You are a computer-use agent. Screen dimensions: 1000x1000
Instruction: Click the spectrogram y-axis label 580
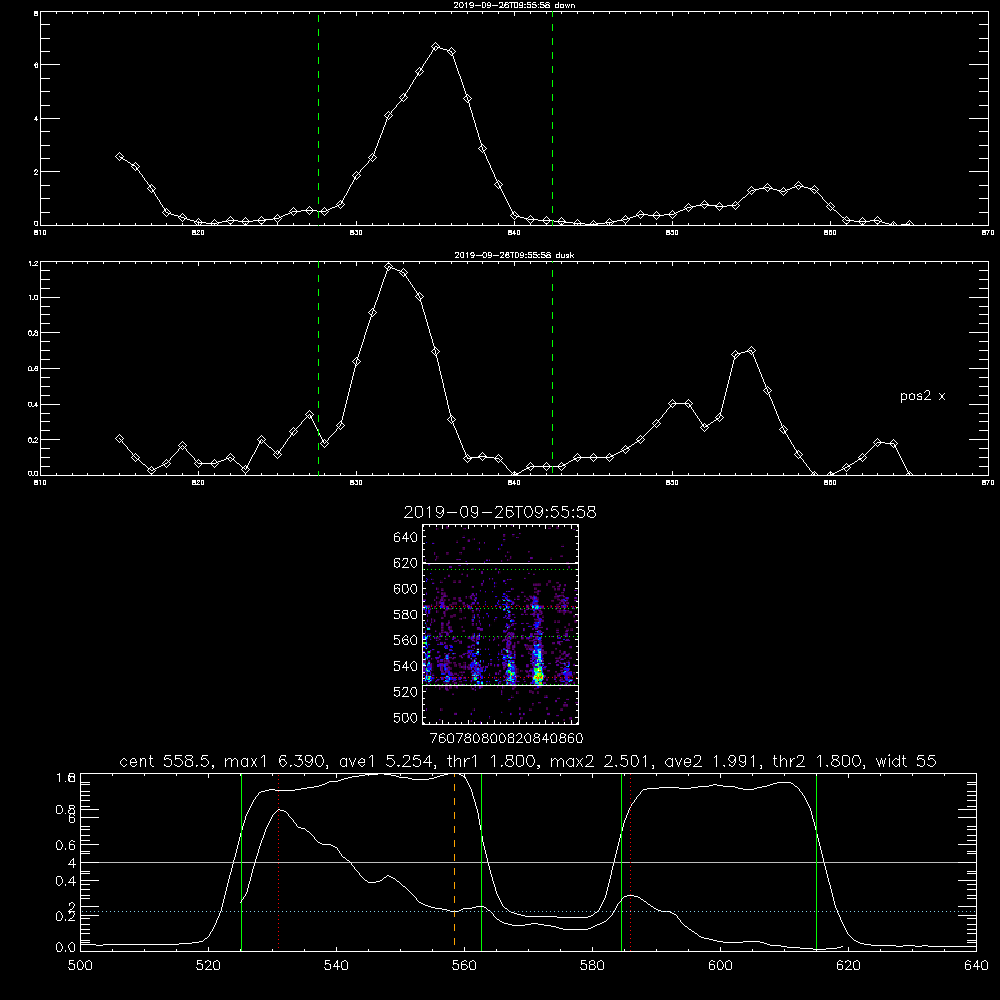[x=406, y=615]
